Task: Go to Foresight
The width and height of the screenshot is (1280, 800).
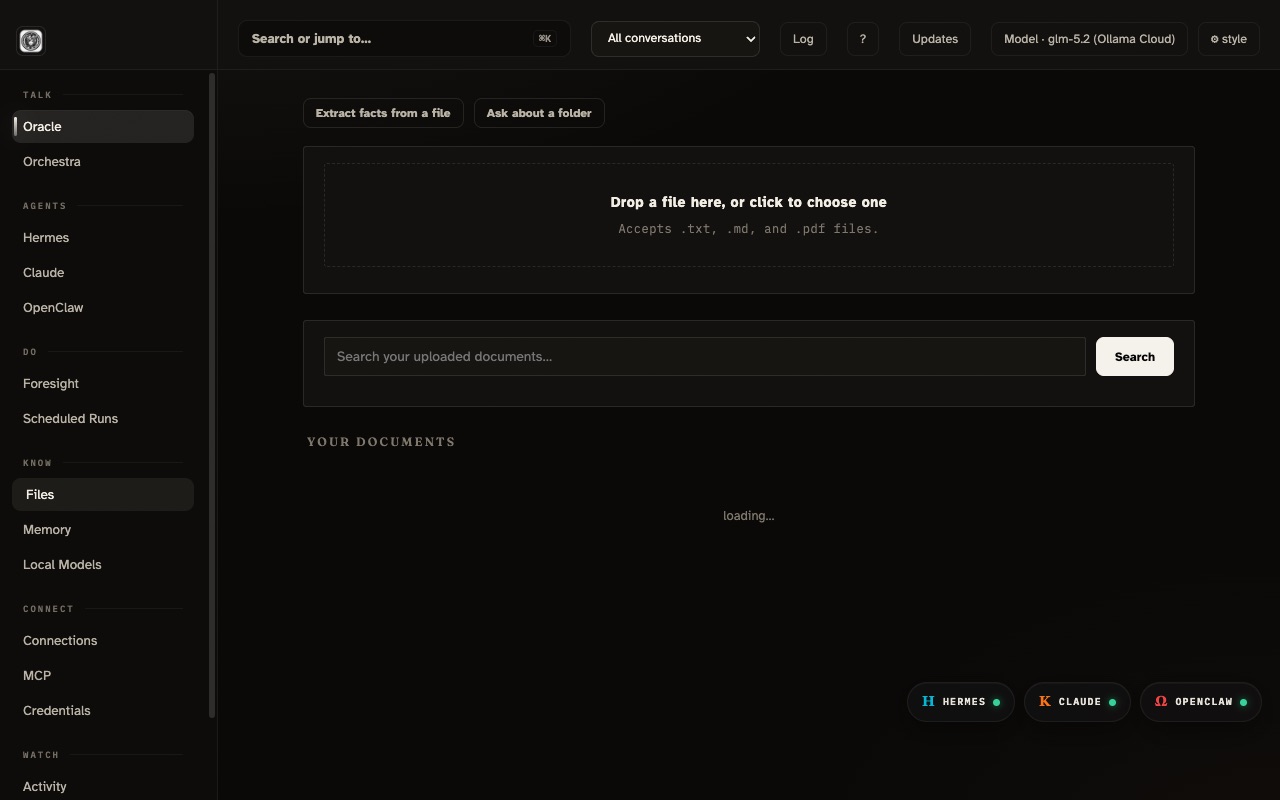Action: pos(103,384)
